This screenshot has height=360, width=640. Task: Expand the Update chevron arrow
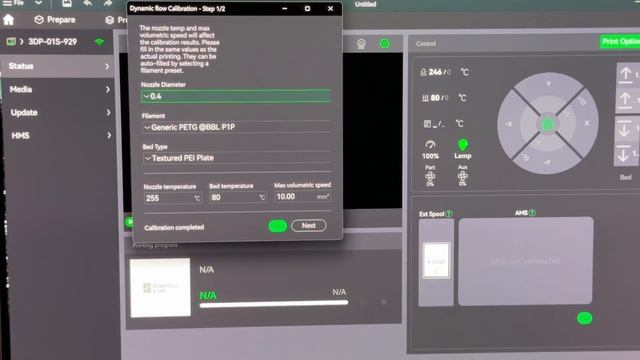click(x=108, y=112)
